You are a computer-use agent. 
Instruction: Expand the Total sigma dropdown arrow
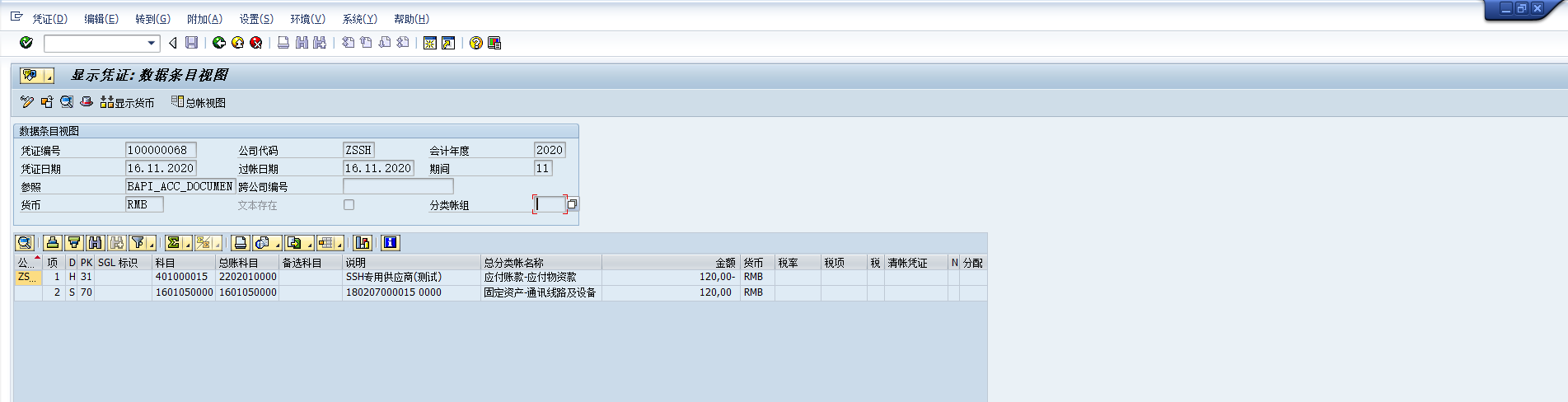click(x=187, y=242)
